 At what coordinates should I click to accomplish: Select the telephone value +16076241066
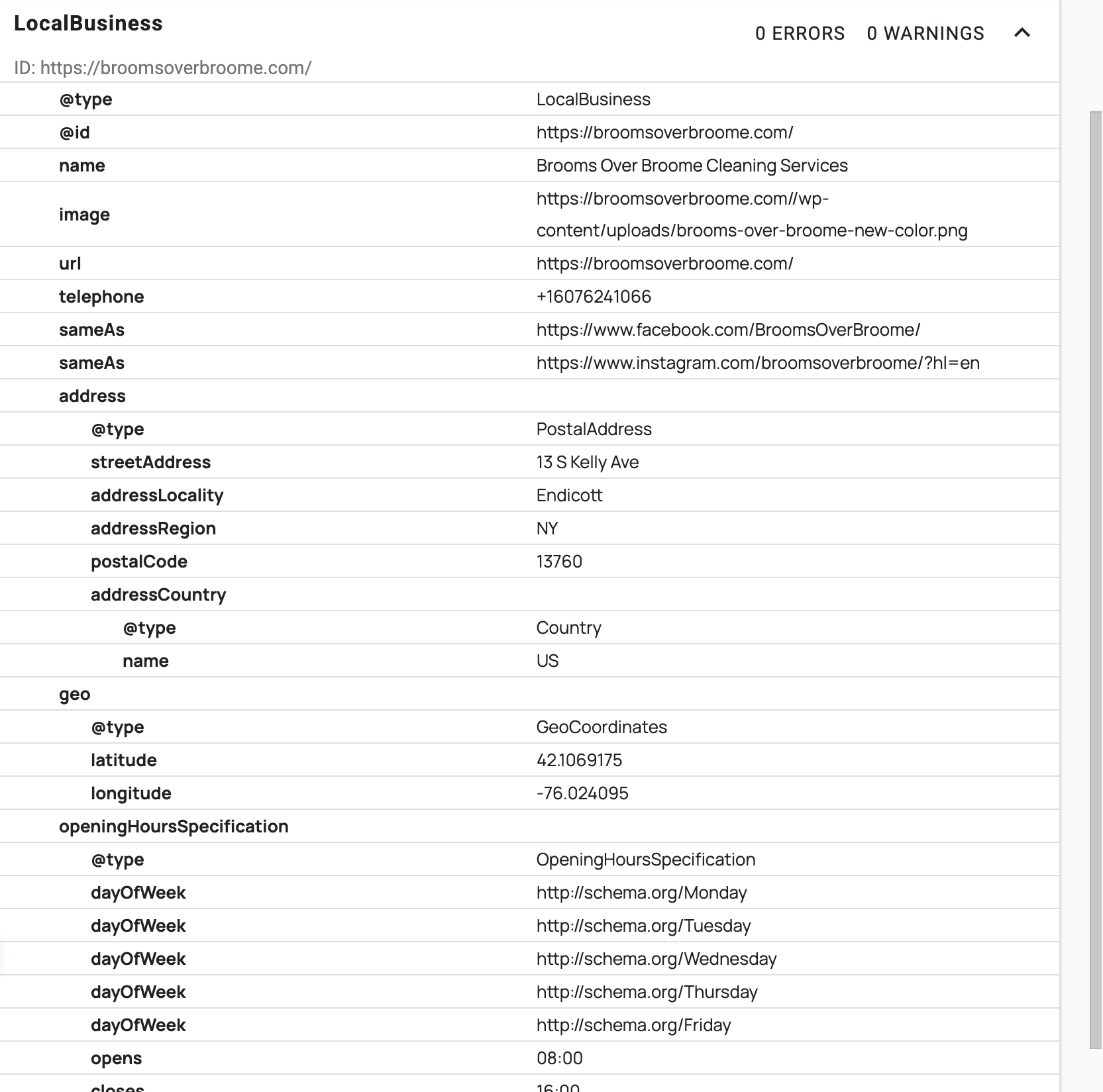(x=594, y=297)
